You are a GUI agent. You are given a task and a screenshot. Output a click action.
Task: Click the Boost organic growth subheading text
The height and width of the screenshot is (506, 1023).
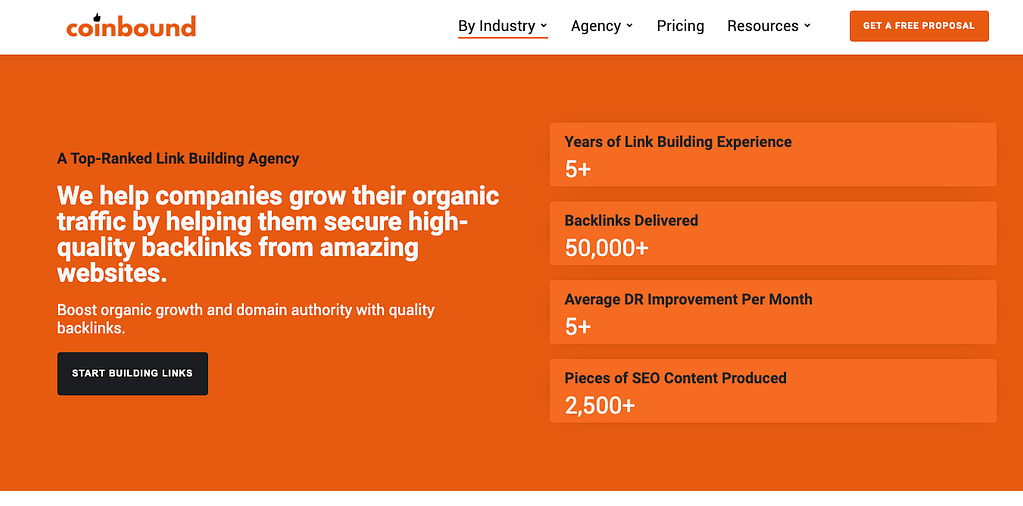coord(246,318)
